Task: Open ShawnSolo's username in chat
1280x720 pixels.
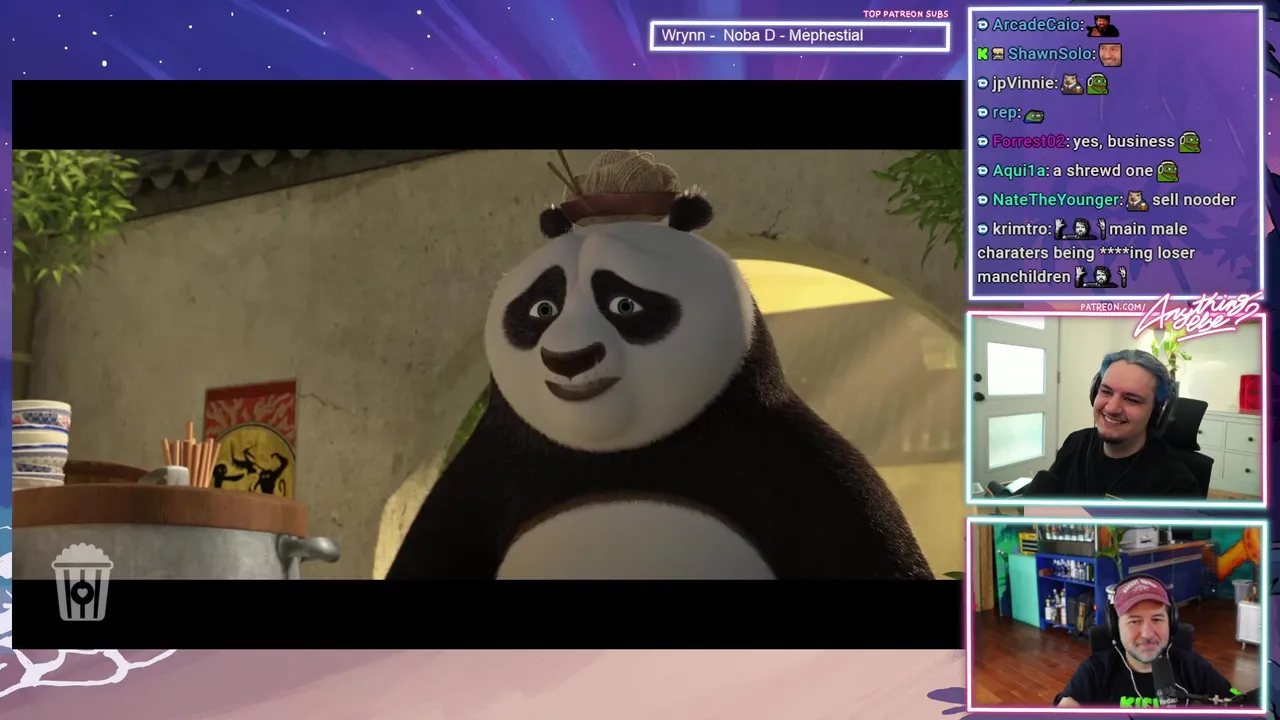Action: [x=1050, y=54]
